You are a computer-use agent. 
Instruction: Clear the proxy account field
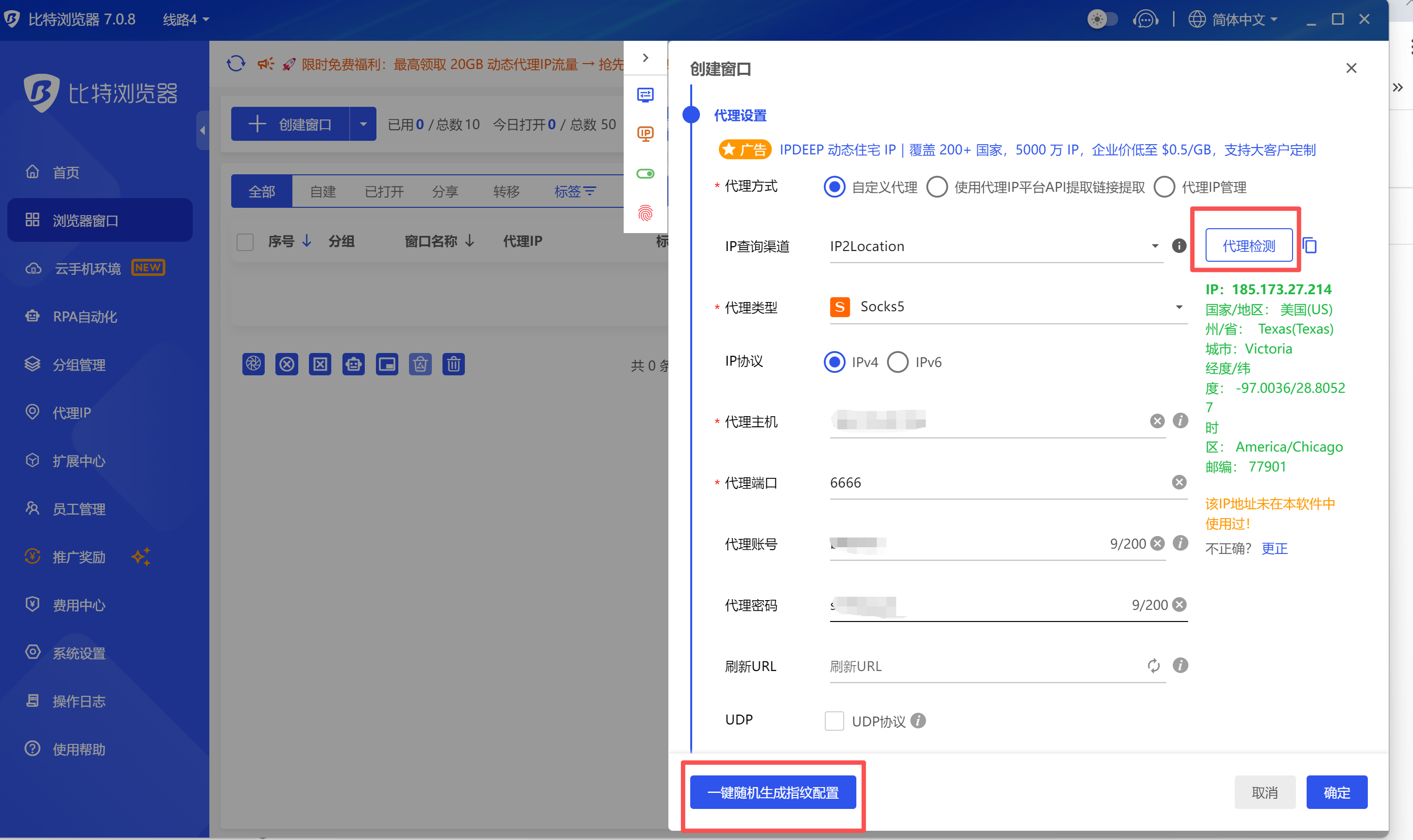tap(1158, 543)
